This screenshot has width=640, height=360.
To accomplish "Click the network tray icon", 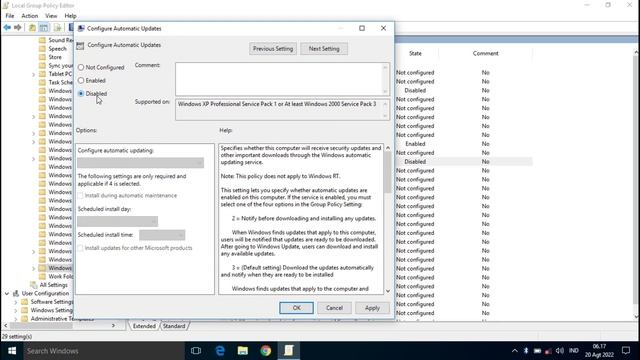I will pos(549,351).
